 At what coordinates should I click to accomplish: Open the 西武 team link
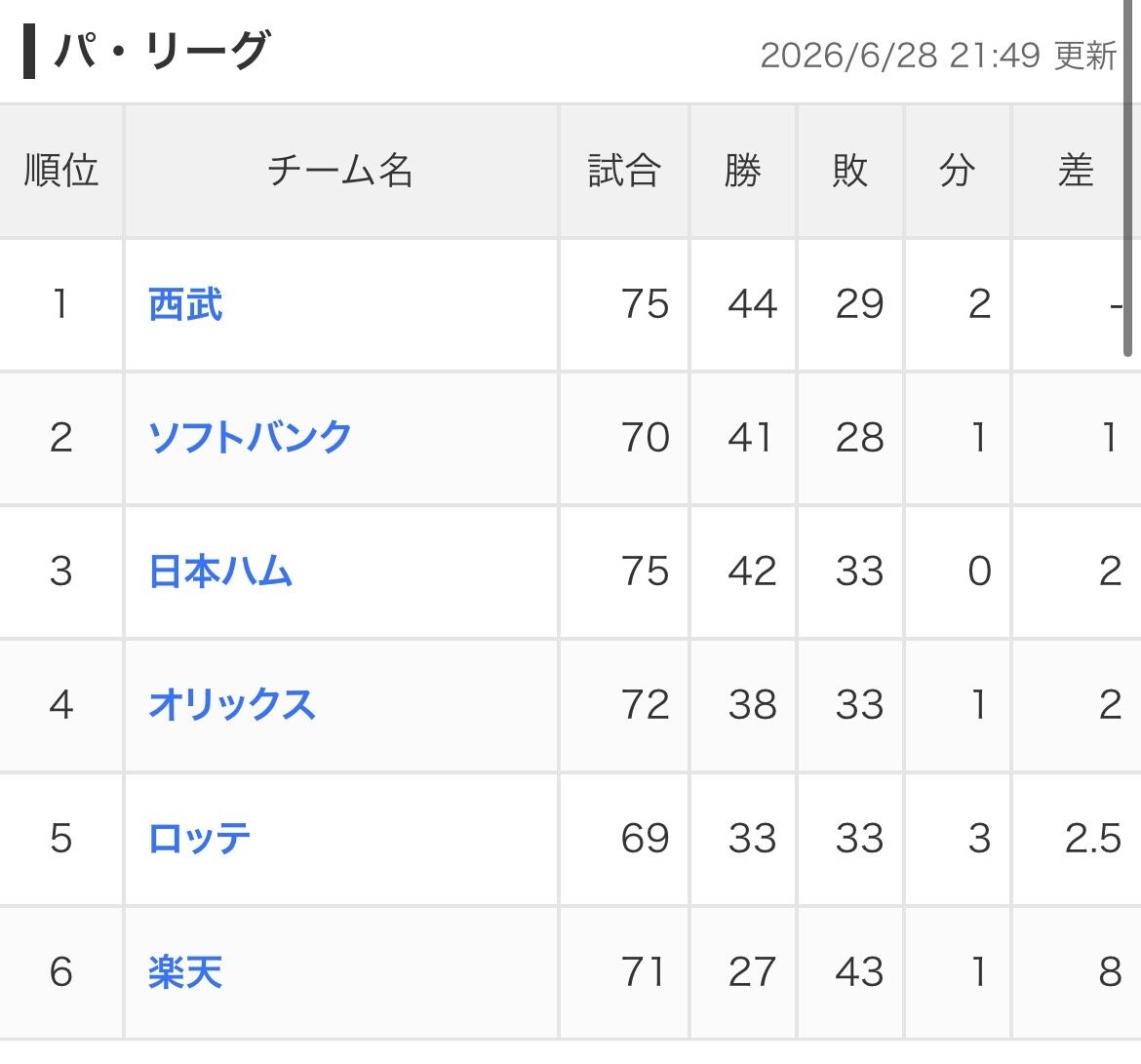click(x=185, y=304)
